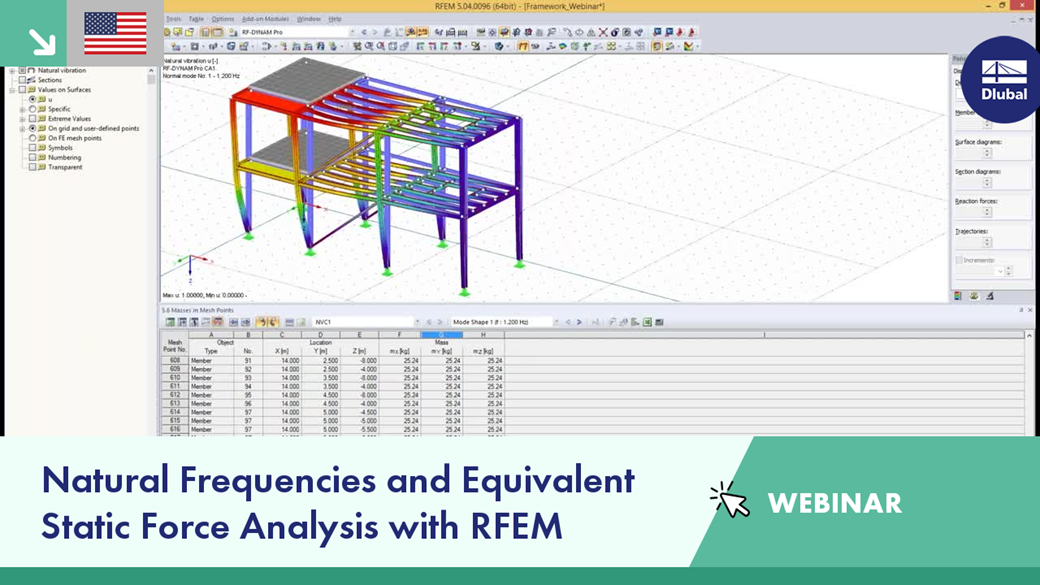Screen dimensions: 1040x585
Task: Select row header 612 in table
Action: (175, 395)
